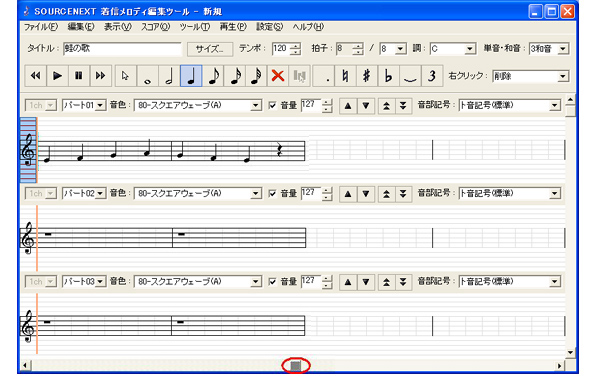
Task: Click the 音量 value field of パート02
Action: pos(311,193)
